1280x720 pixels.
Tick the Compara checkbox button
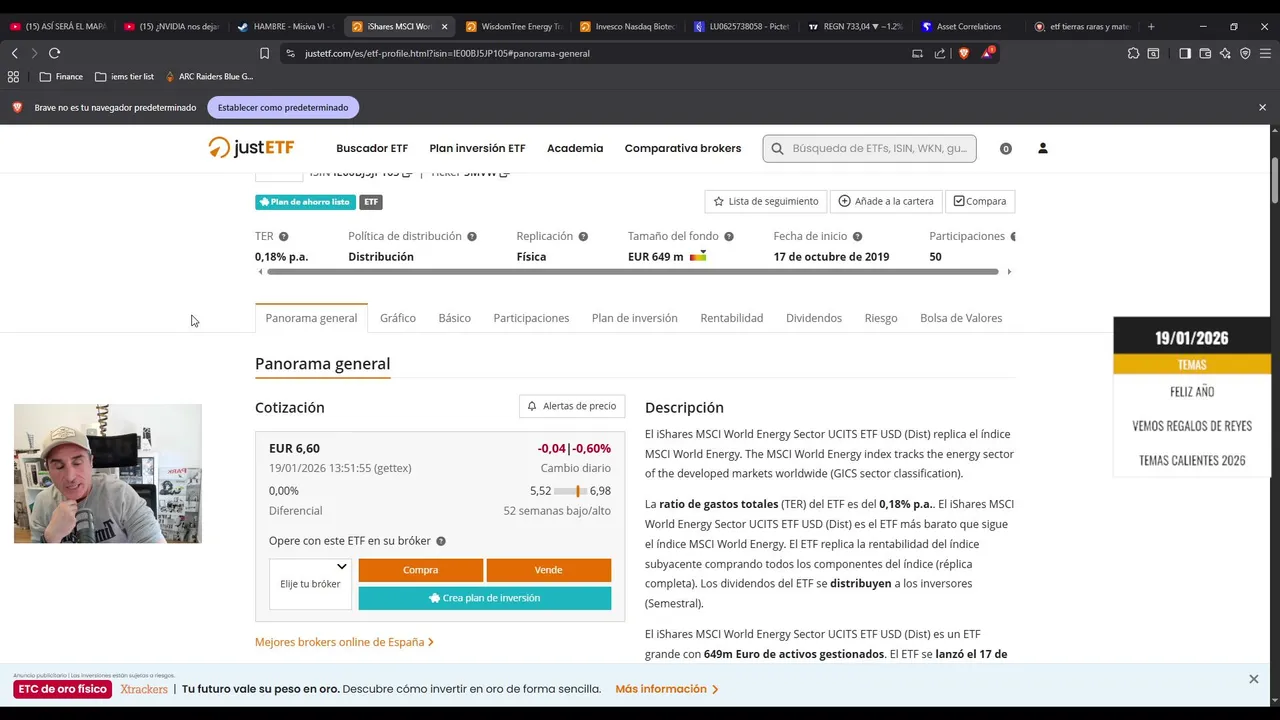point(980,201)
